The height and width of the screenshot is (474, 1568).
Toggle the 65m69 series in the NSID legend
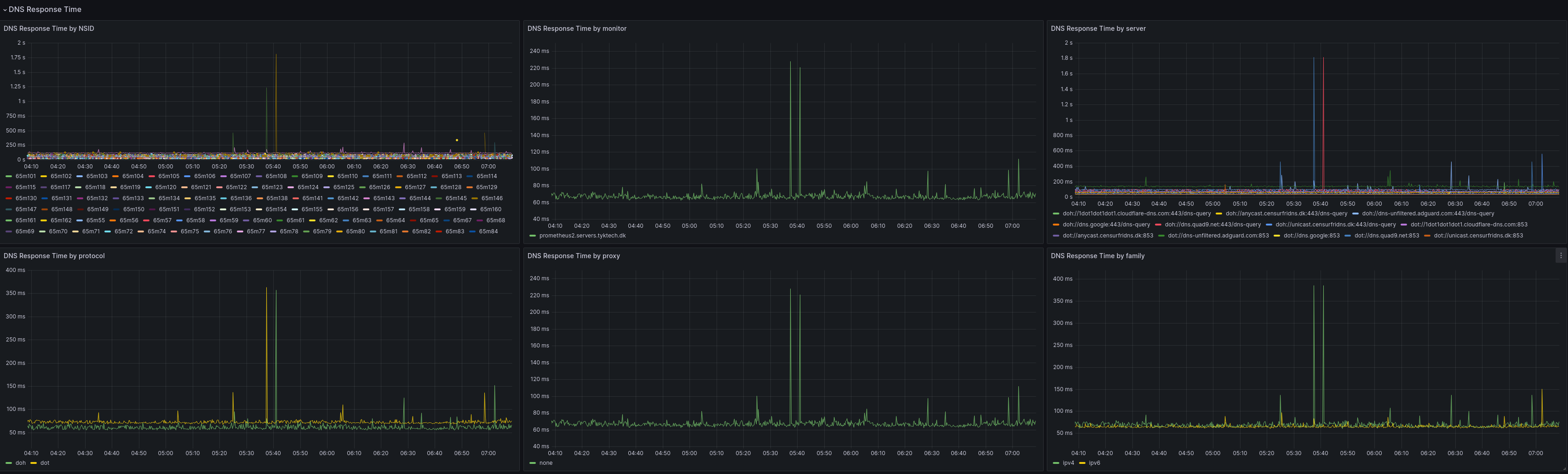[25, 231]
